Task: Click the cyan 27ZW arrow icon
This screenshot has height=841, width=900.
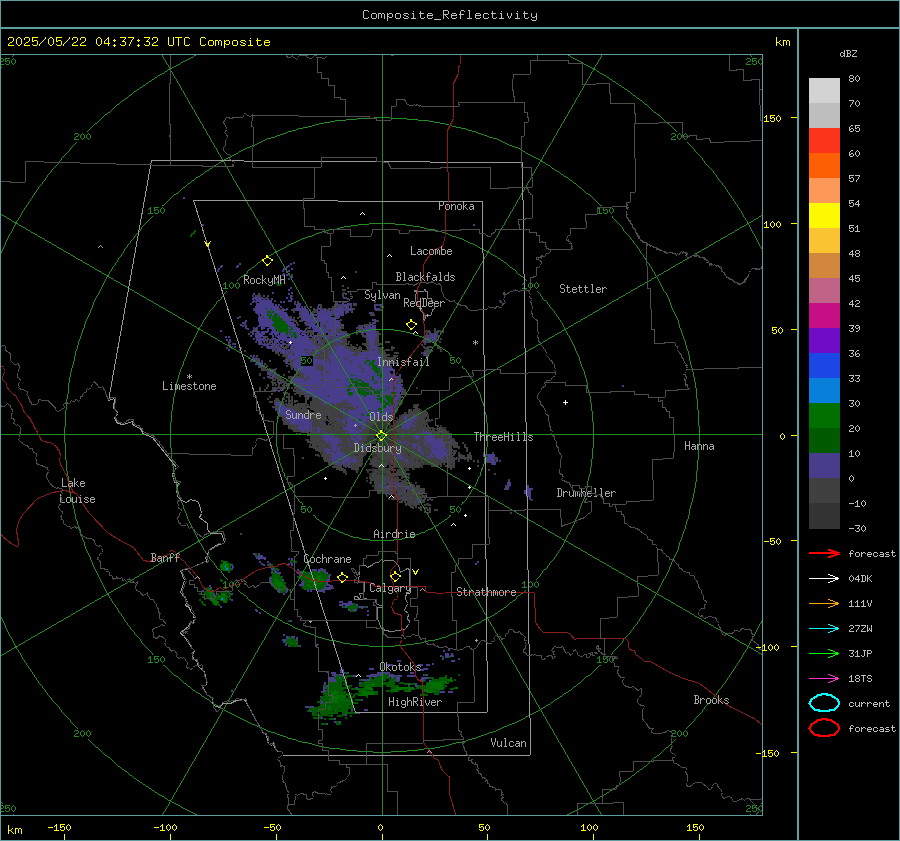Action: pyautogui.click(x=824, y=629)
